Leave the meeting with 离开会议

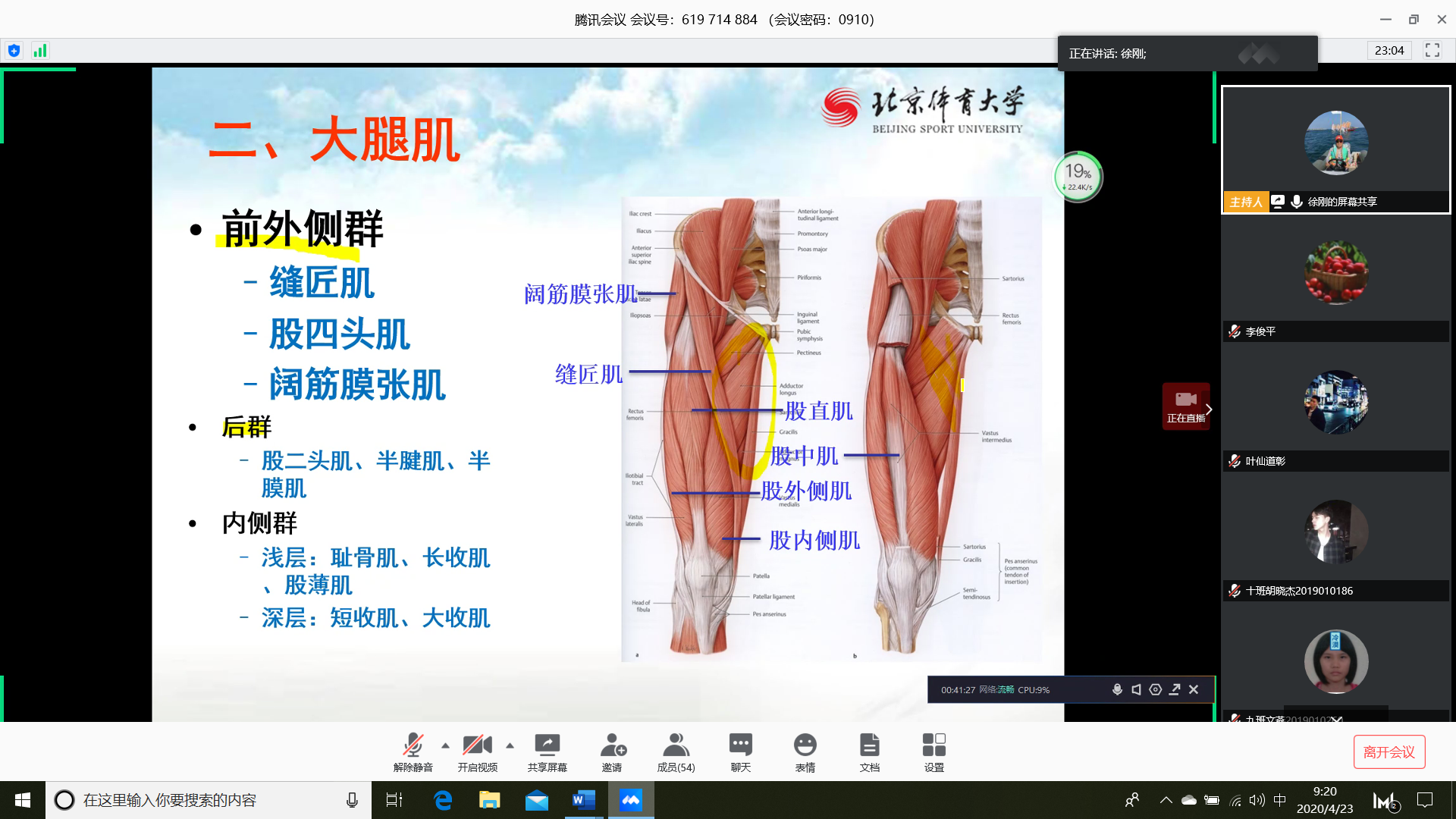[x=1389, y=752]
